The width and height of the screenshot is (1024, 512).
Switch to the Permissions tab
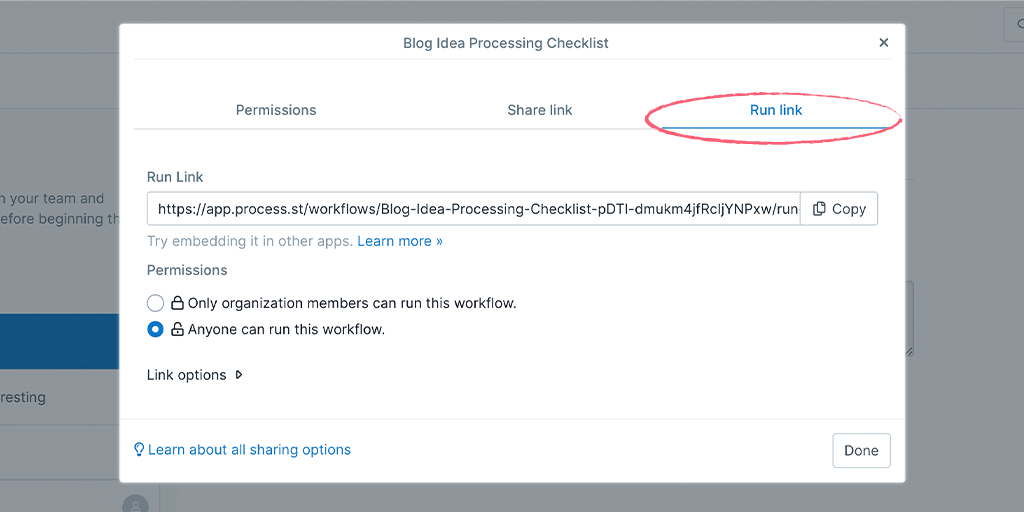click(276, 110)
